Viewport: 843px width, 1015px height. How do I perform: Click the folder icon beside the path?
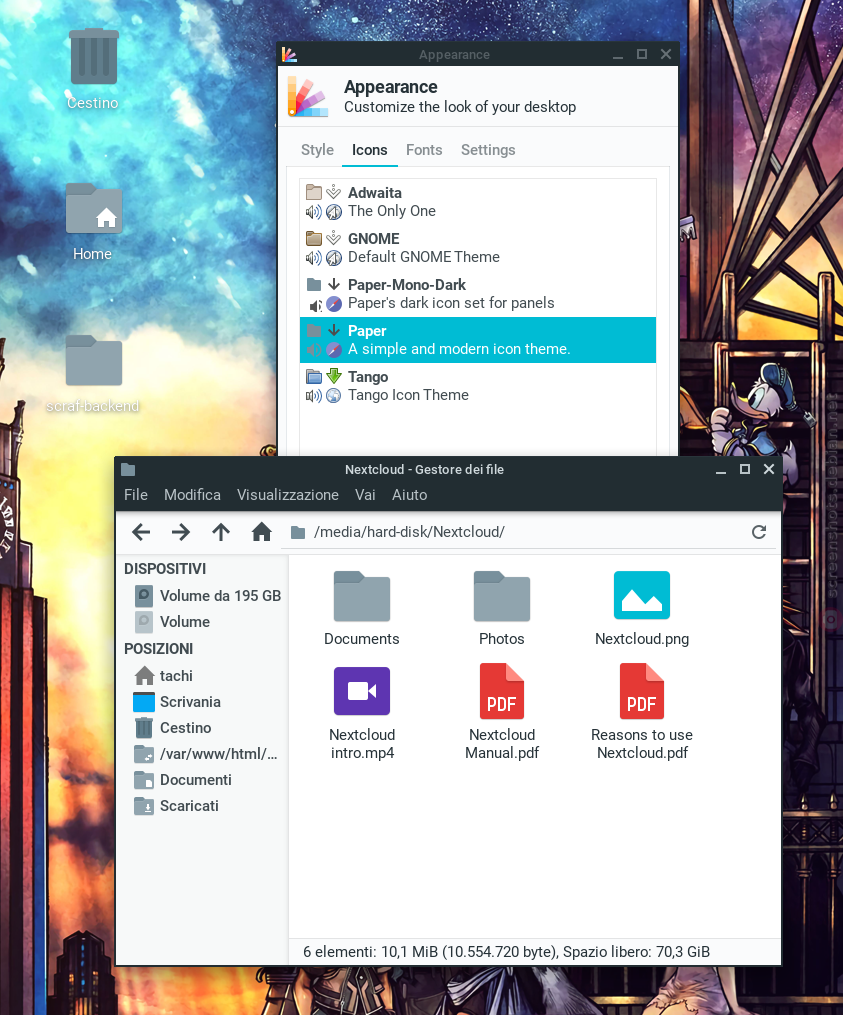[x=298, y=533]
